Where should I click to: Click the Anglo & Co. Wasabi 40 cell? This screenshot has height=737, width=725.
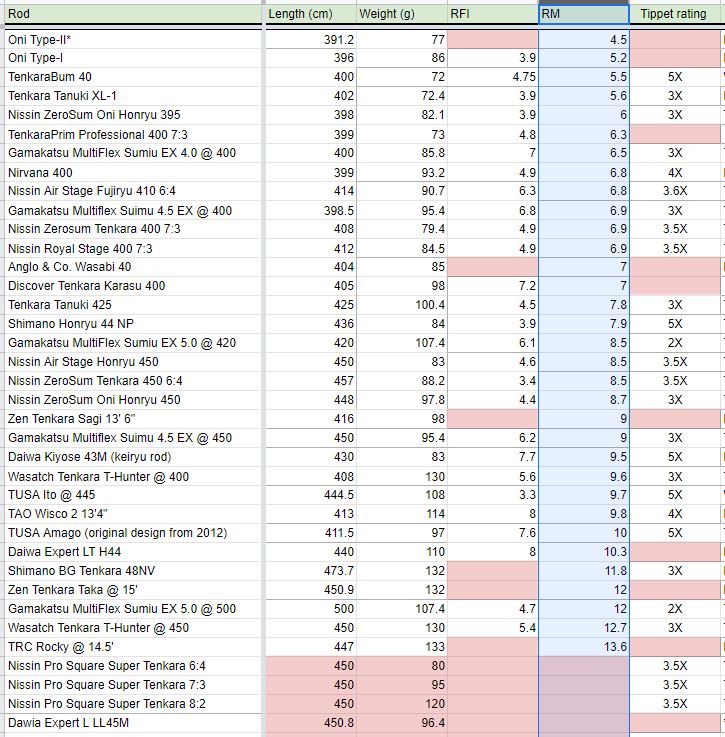point(133,267)
